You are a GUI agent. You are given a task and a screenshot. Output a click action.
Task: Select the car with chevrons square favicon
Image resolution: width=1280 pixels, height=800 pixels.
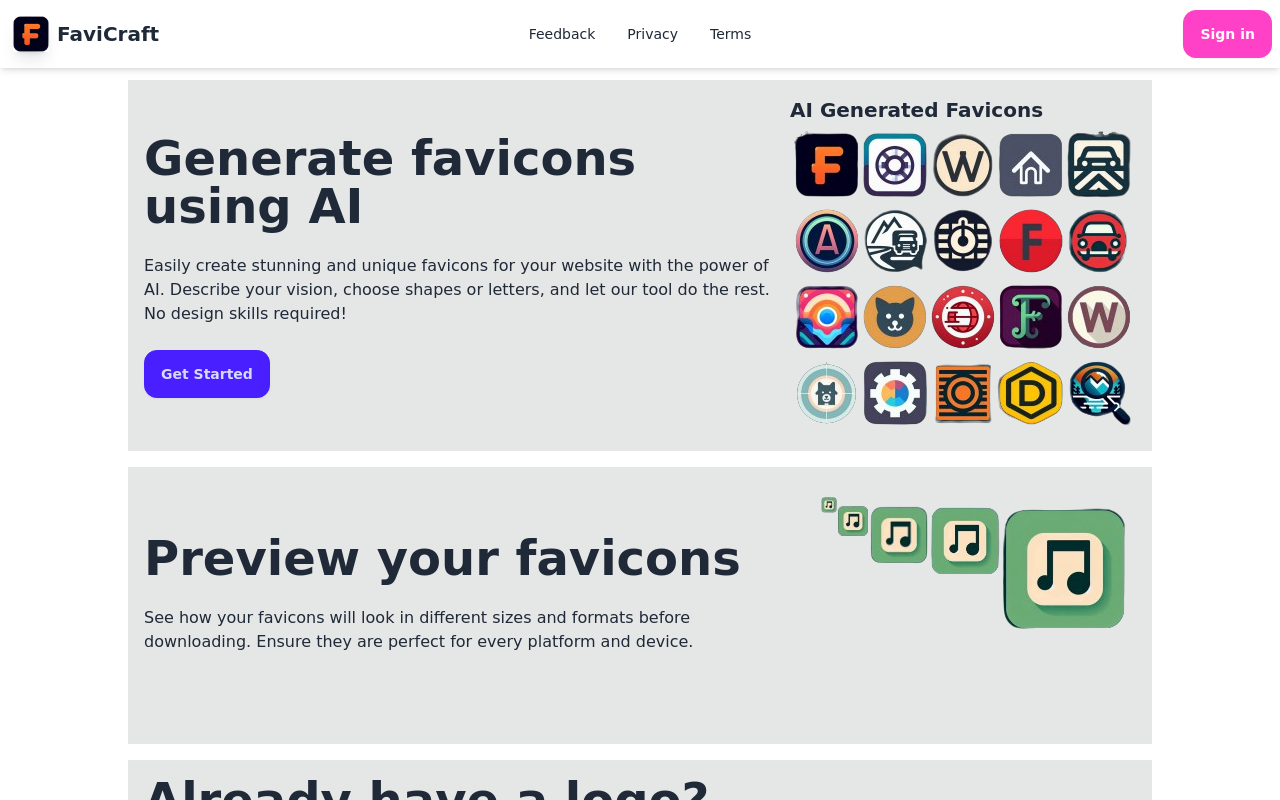(1099, 165)
